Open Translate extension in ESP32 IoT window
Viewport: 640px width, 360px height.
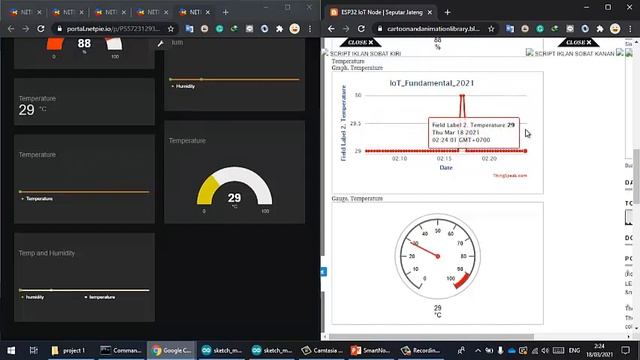(x=510, y=29)
